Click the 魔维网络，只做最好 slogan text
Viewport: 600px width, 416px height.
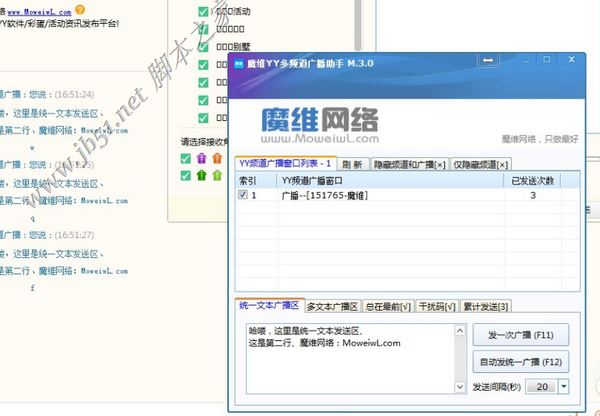(x=540, y=139)
